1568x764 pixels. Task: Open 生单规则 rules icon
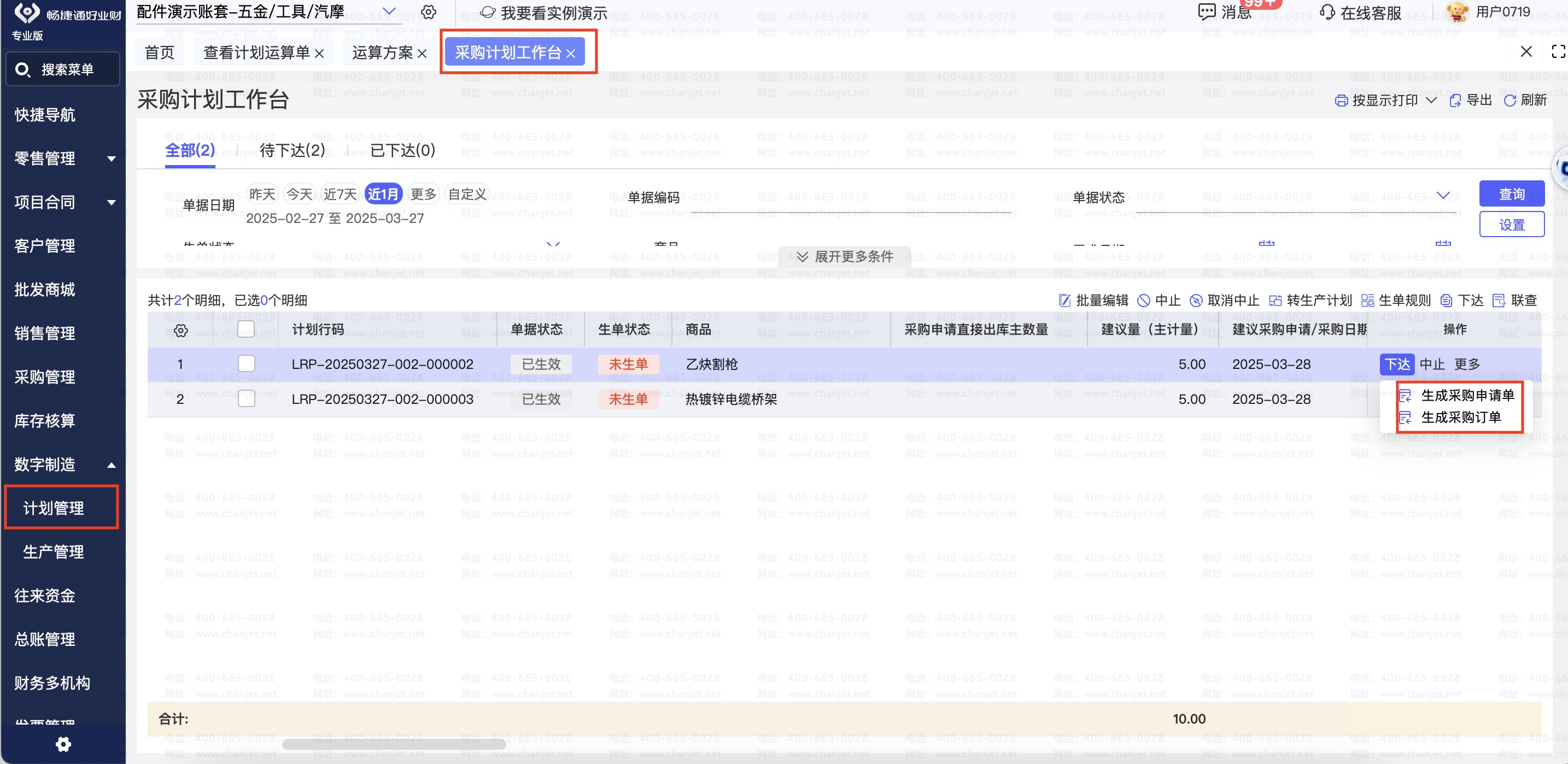[1367, 301]
